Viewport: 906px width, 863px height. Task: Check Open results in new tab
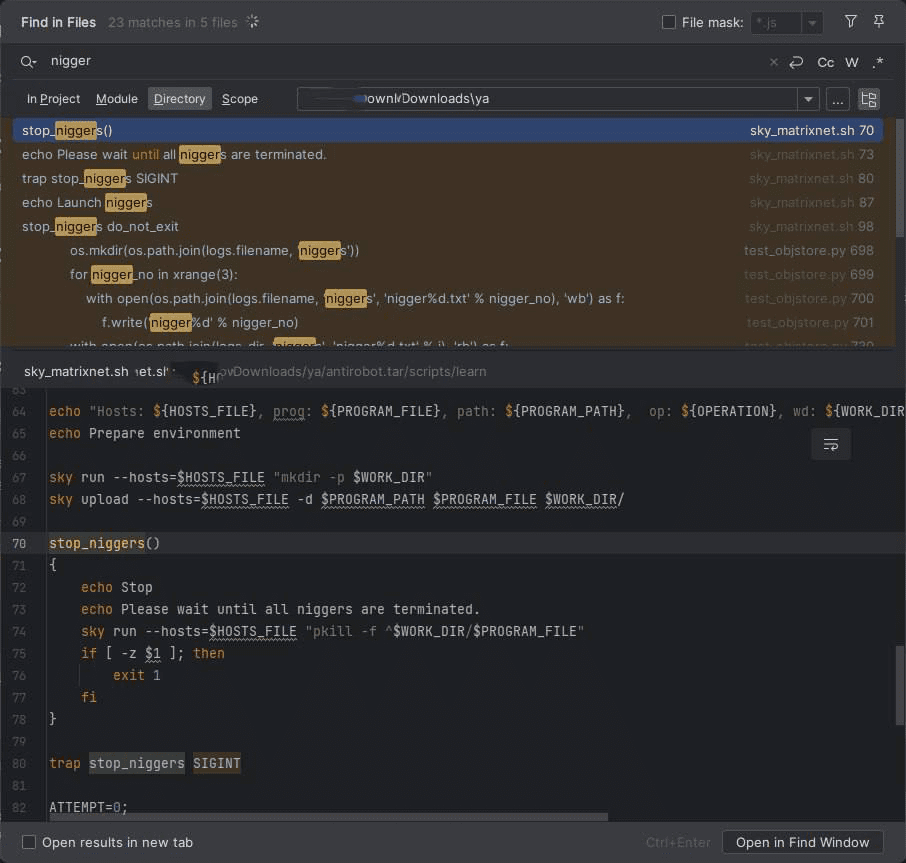pos(29,842)
